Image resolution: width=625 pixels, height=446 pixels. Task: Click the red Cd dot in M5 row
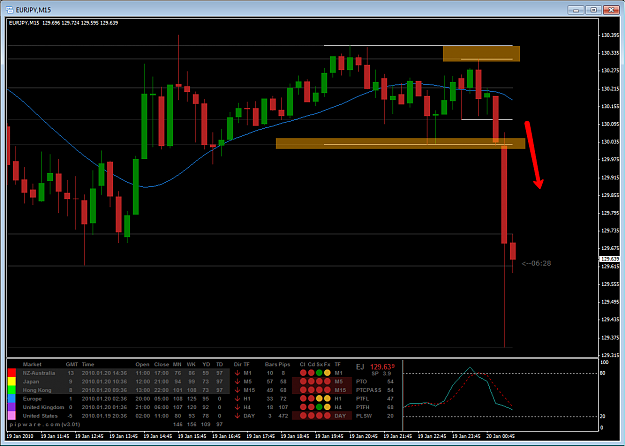(x=311, y=381)
